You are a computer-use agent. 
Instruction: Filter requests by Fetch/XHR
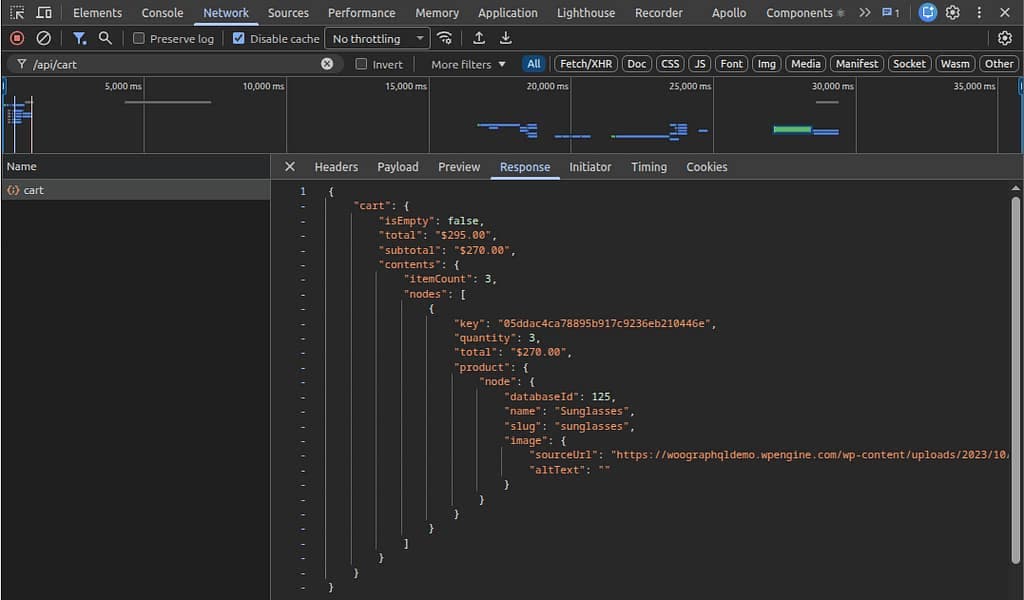click(586, 64)
